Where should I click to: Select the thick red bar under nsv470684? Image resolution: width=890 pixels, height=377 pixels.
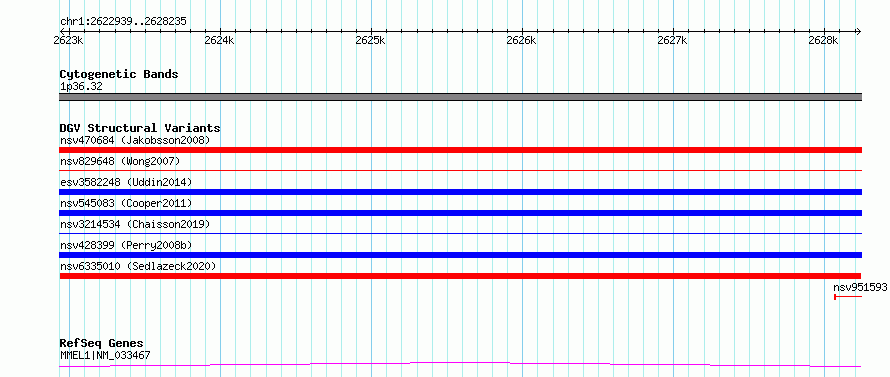click(x=461, y=150)
